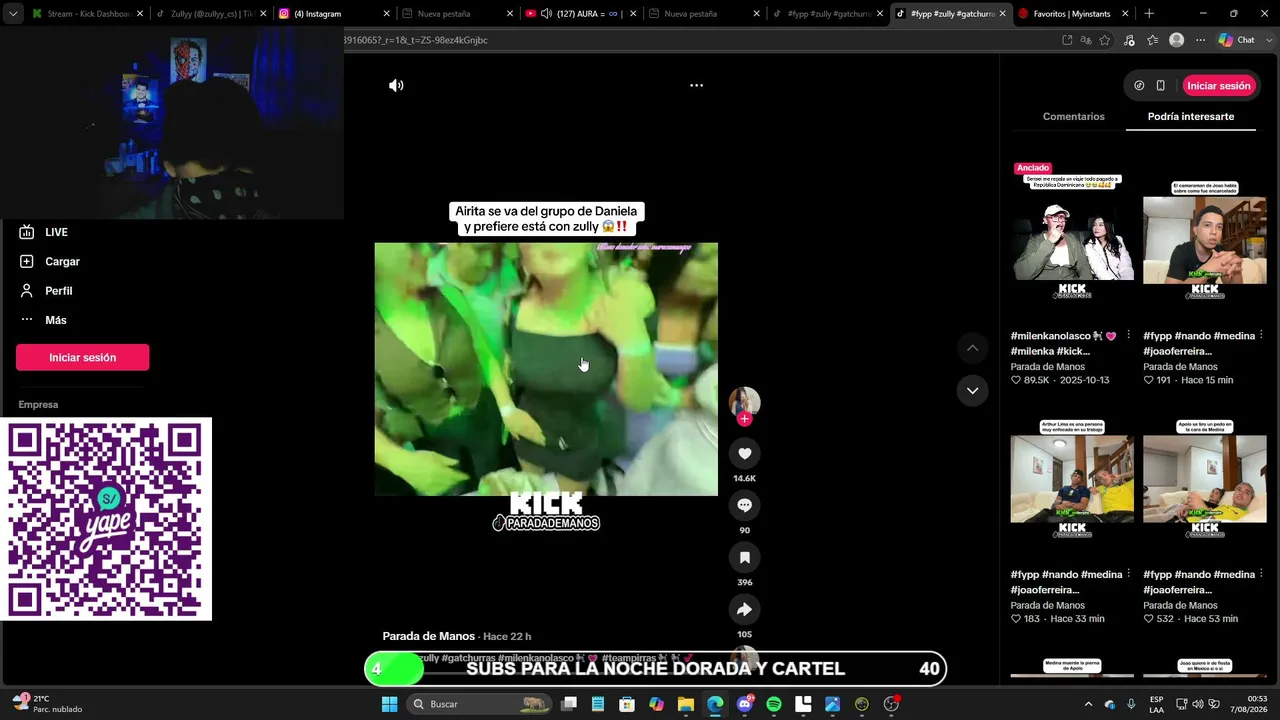Open options for the 'Hace 15 min' video
This screenshot has height=720, width=1280.
pyautogui.click(x=1261, y=336)
